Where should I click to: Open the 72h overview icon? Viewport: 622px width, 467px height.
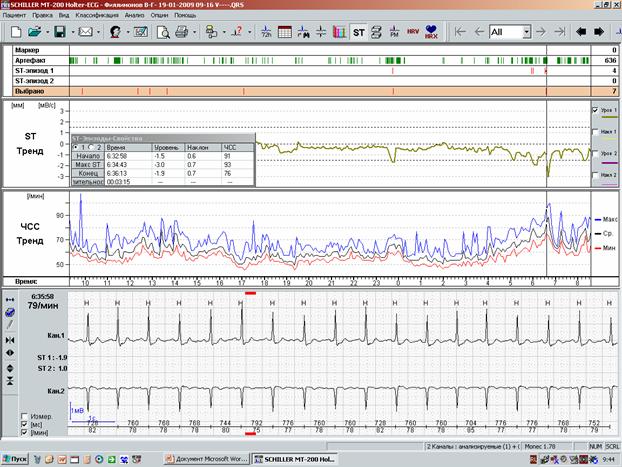(266, 32)
